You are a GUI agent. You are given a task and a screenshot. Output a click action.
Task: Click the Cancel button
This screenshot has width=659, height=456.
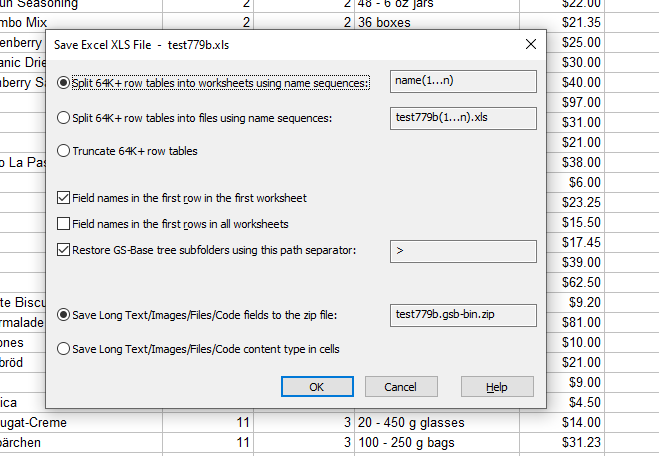point(401,387)
